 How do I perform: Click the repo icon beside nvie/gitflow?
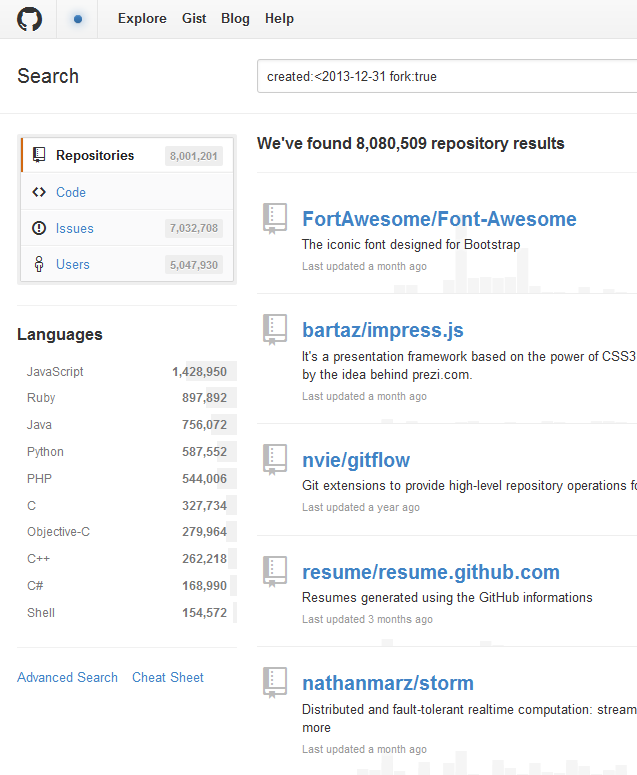click(x=274, y=460)
